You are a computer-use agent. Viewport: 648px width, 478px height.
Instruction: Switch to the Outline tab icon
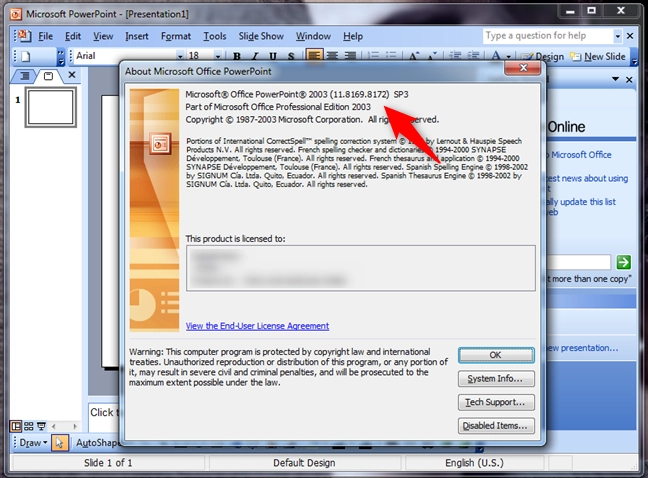point(25,76)
